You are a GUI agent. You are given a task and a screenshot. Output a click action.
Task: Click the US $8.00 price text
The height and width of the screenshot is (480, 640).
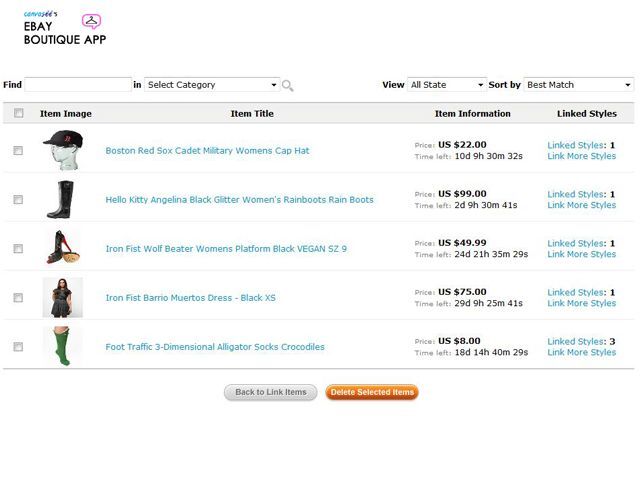click(x=459, y=341)
